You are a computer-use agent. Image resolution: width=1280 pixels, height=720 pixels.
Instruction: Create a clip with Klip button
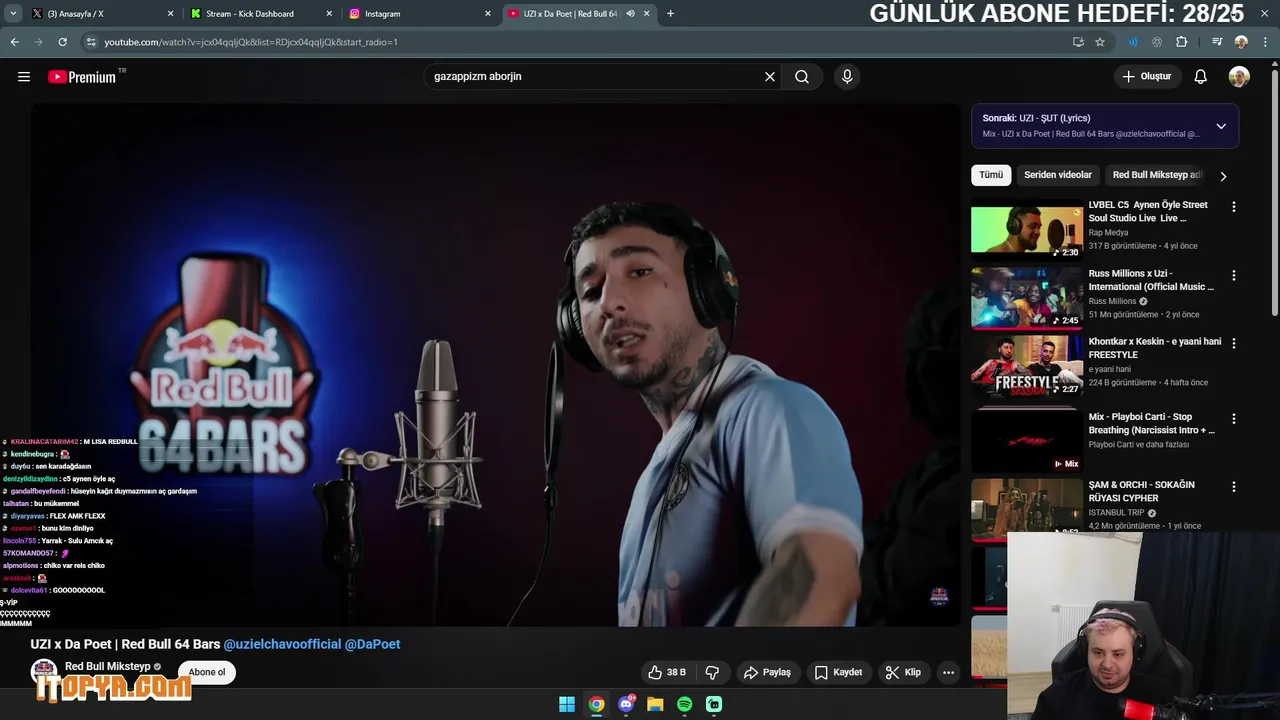coord(903,672)
